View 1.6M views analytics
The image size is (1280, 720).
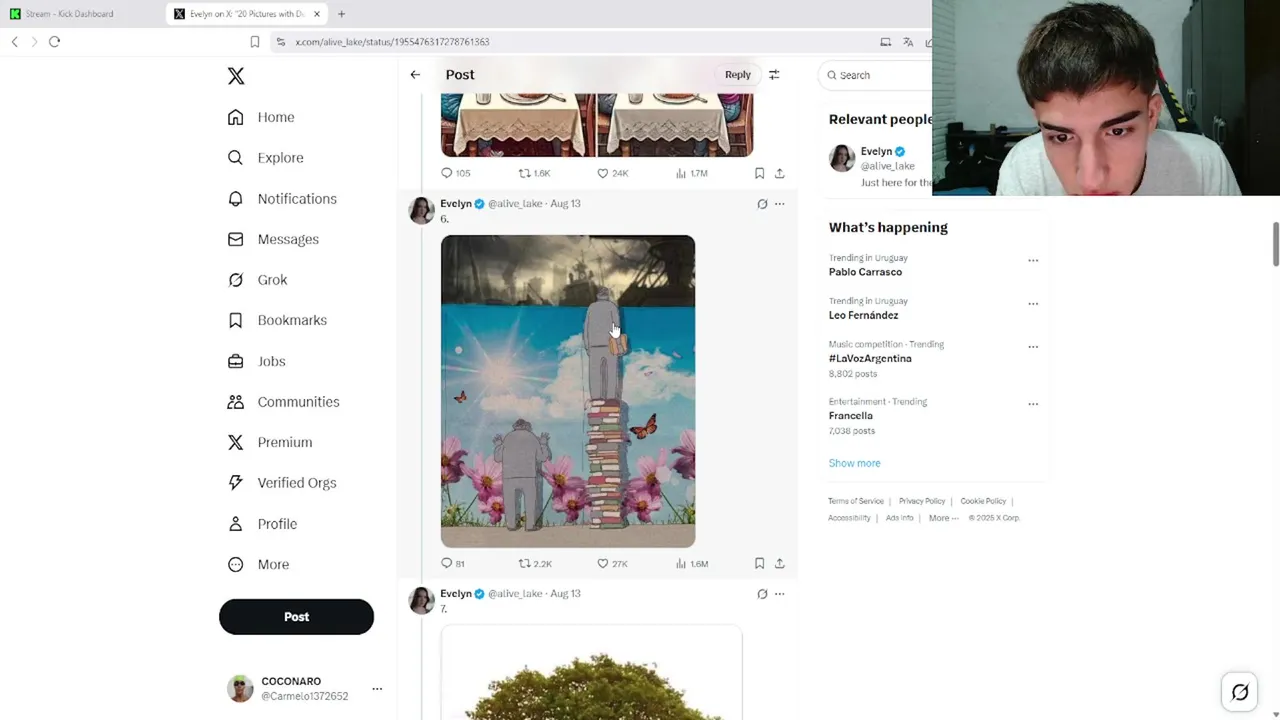[x=692, y=564]
